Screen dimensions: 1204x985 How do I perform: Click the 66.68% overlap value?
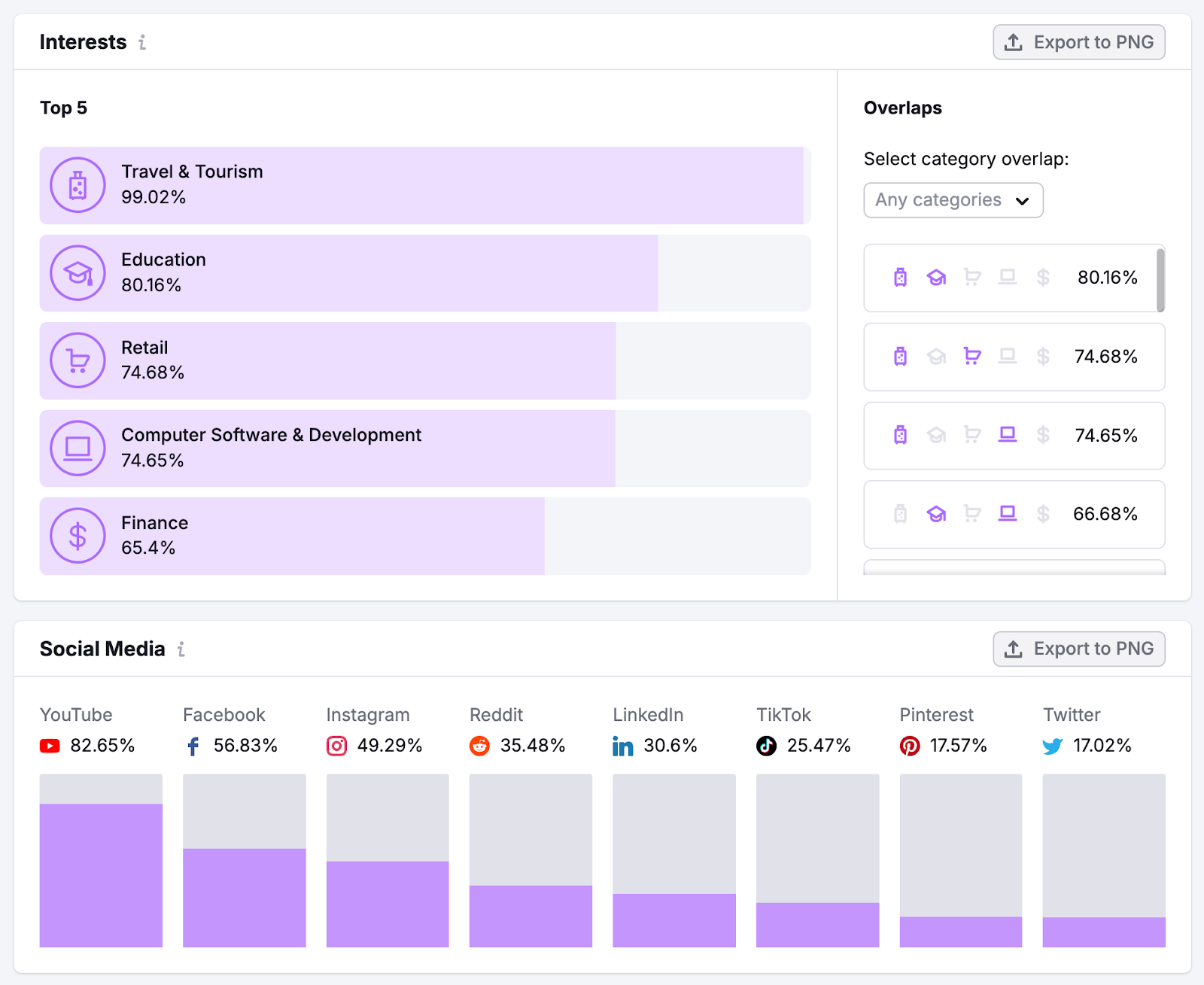point(1105,514)
